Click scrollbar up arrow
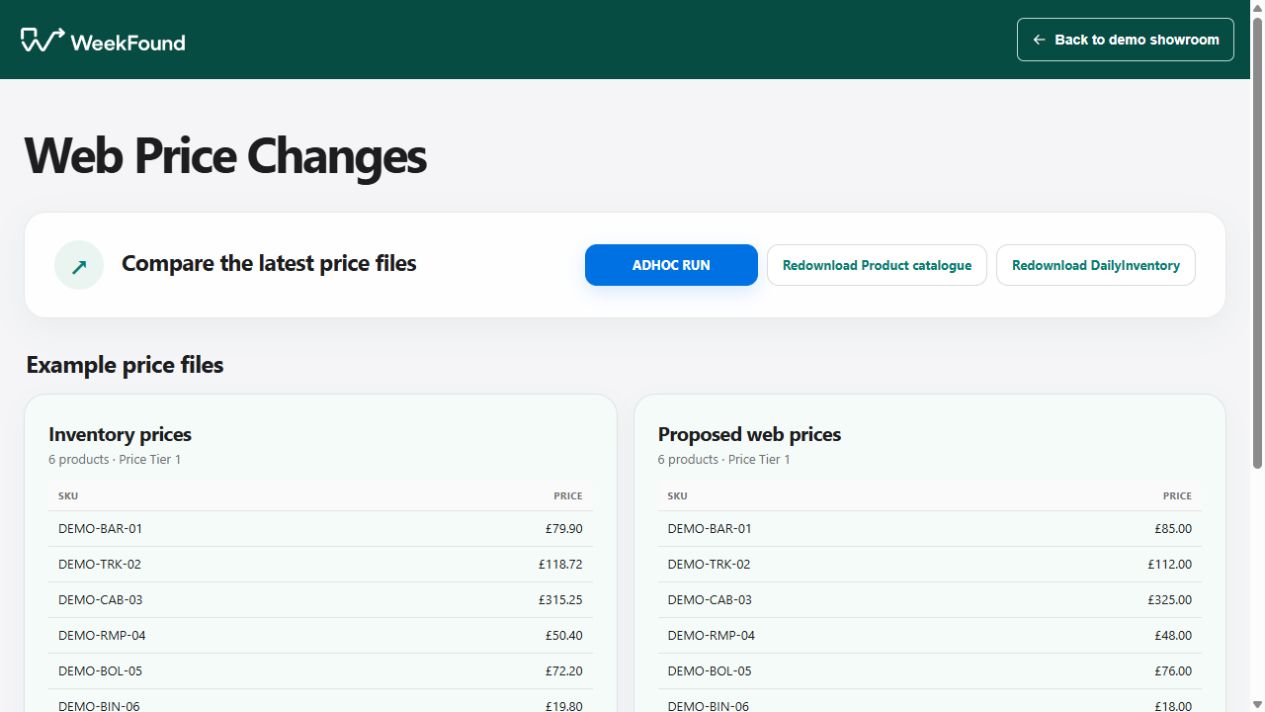The image size is (1265, 712). click(1257, 7)
